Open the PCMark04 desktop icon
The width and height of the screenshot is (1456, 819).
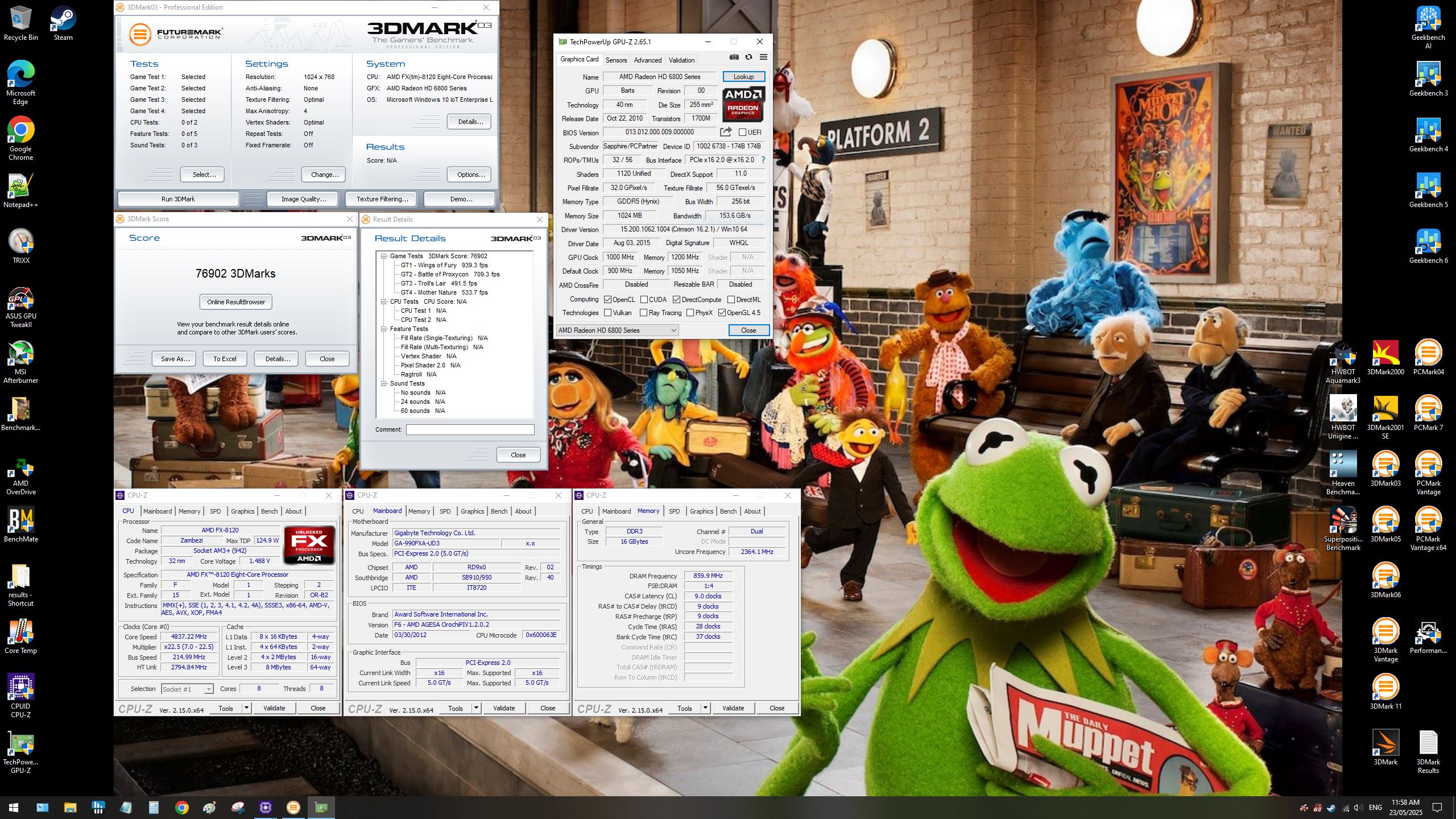click(x=1428, y=358)
